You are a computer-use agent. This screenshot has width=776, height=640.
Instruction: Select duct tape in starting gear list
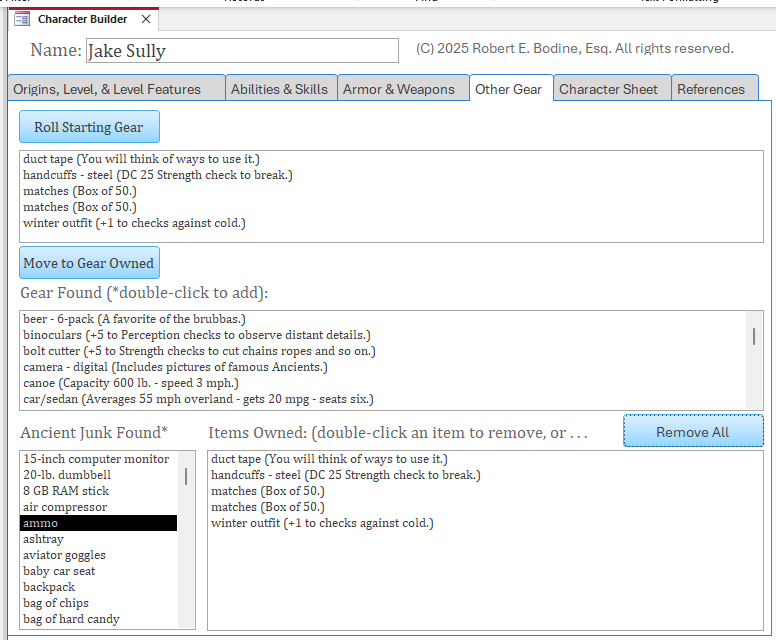[139, 159]
